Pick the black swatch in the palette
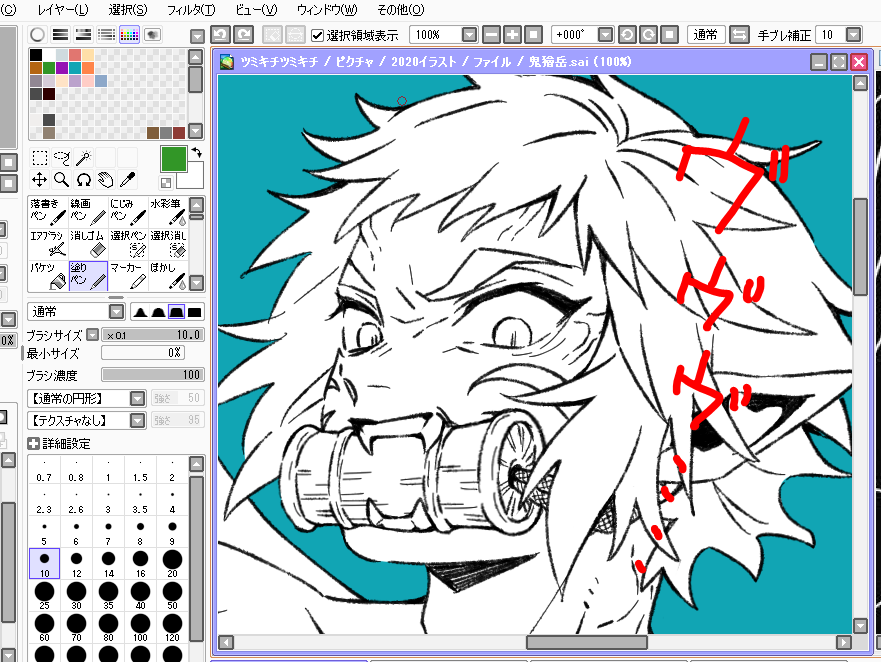Viewport: 881px width, 662px height. 36,55
